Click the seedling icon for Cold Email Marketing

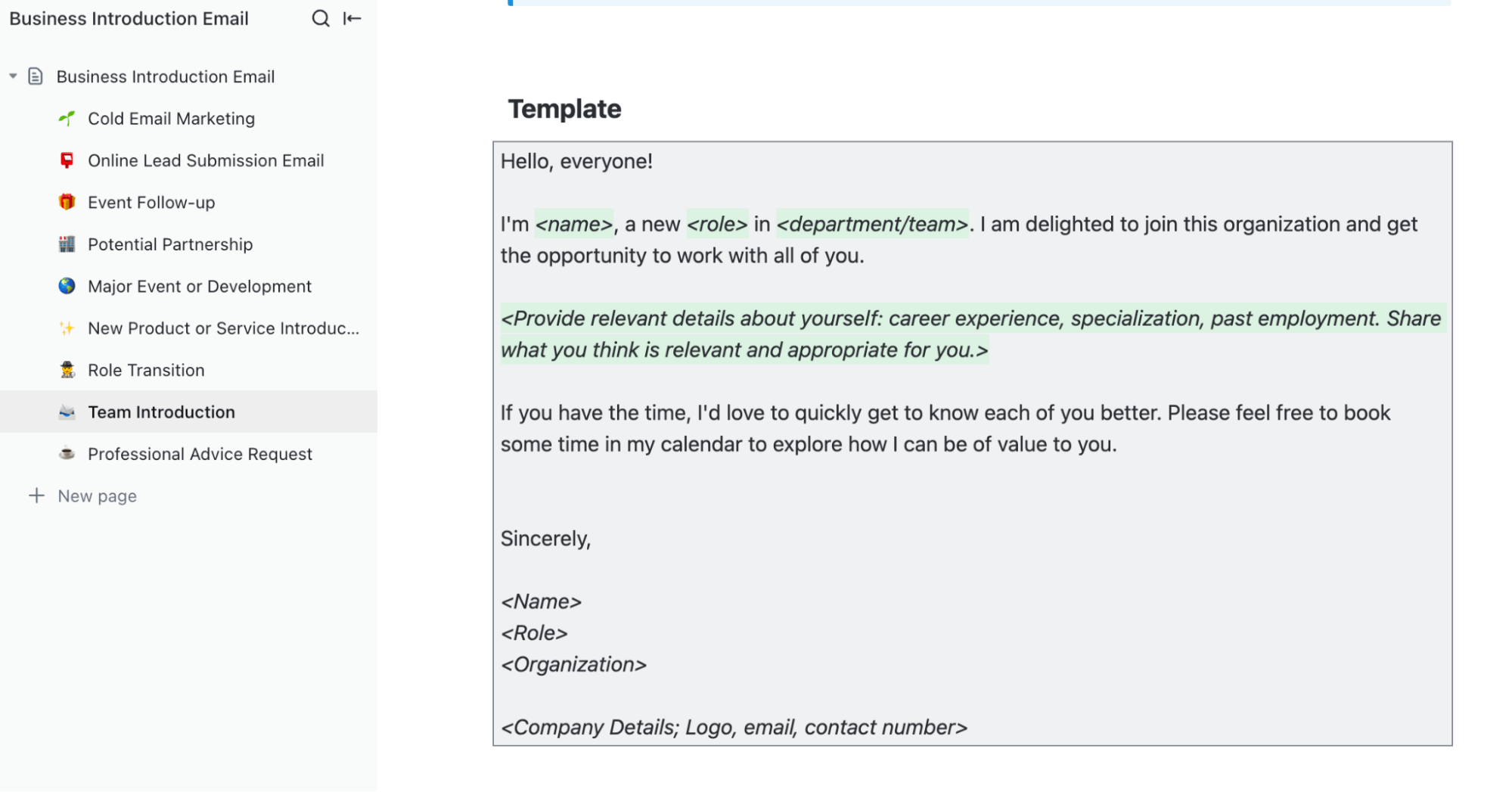click(67, 119)
